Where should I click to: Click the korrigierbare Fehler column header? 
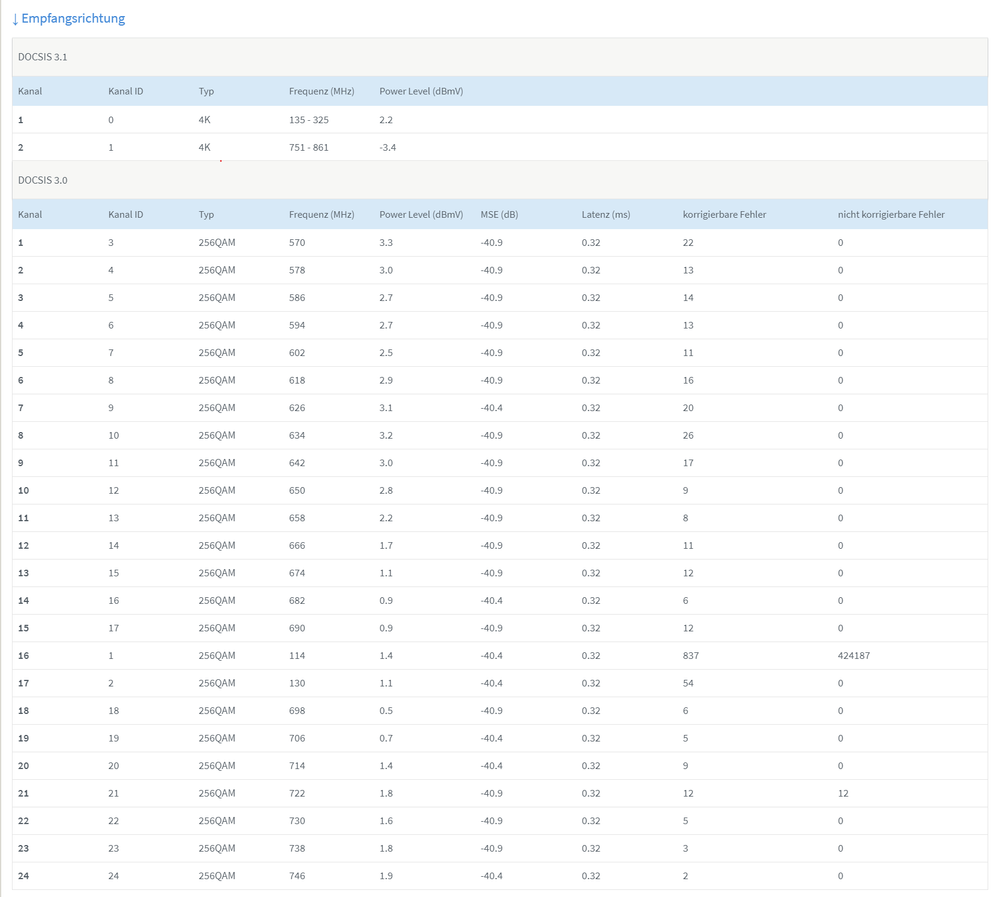click(x=724, y=215)
